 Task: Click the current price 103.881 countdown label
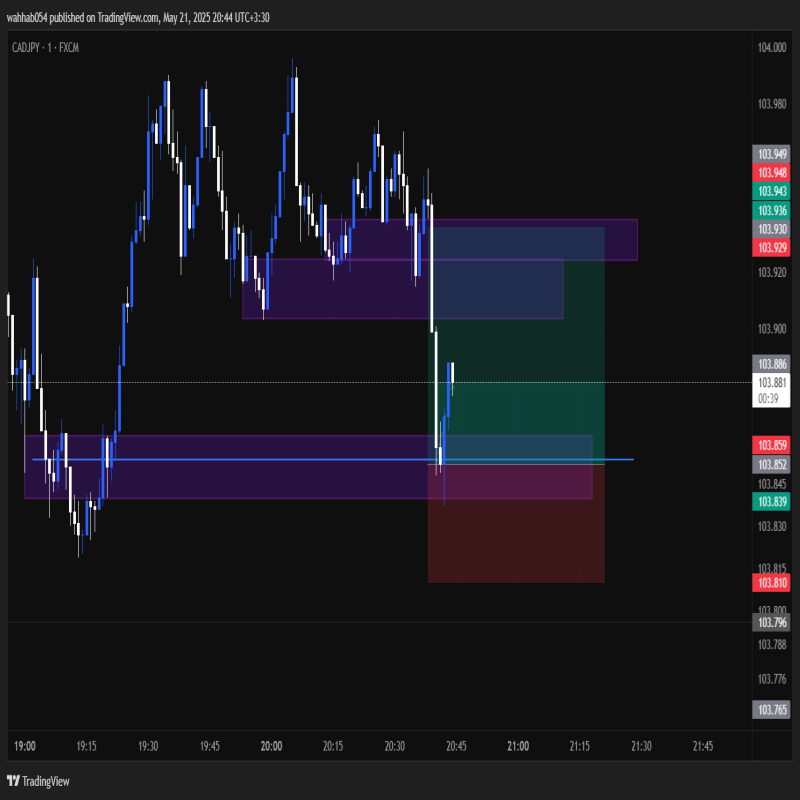[x=771, y=390]
